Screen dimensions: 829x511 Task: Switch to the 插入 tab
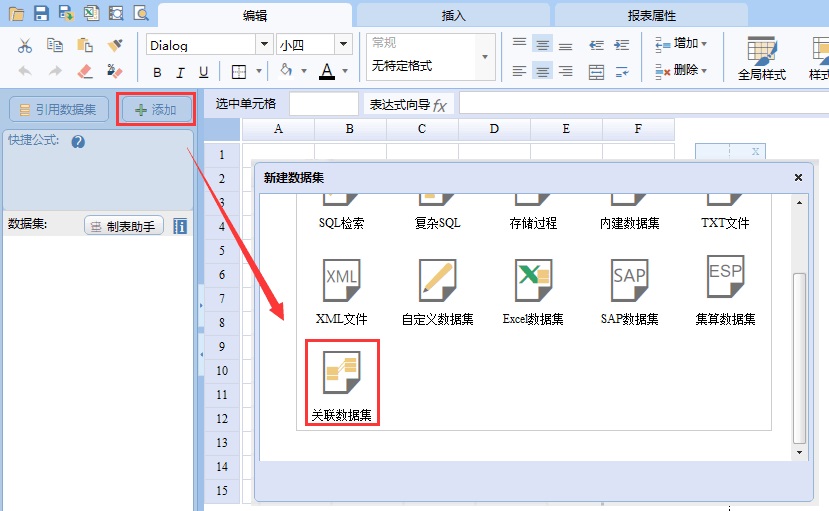point(453,15)
